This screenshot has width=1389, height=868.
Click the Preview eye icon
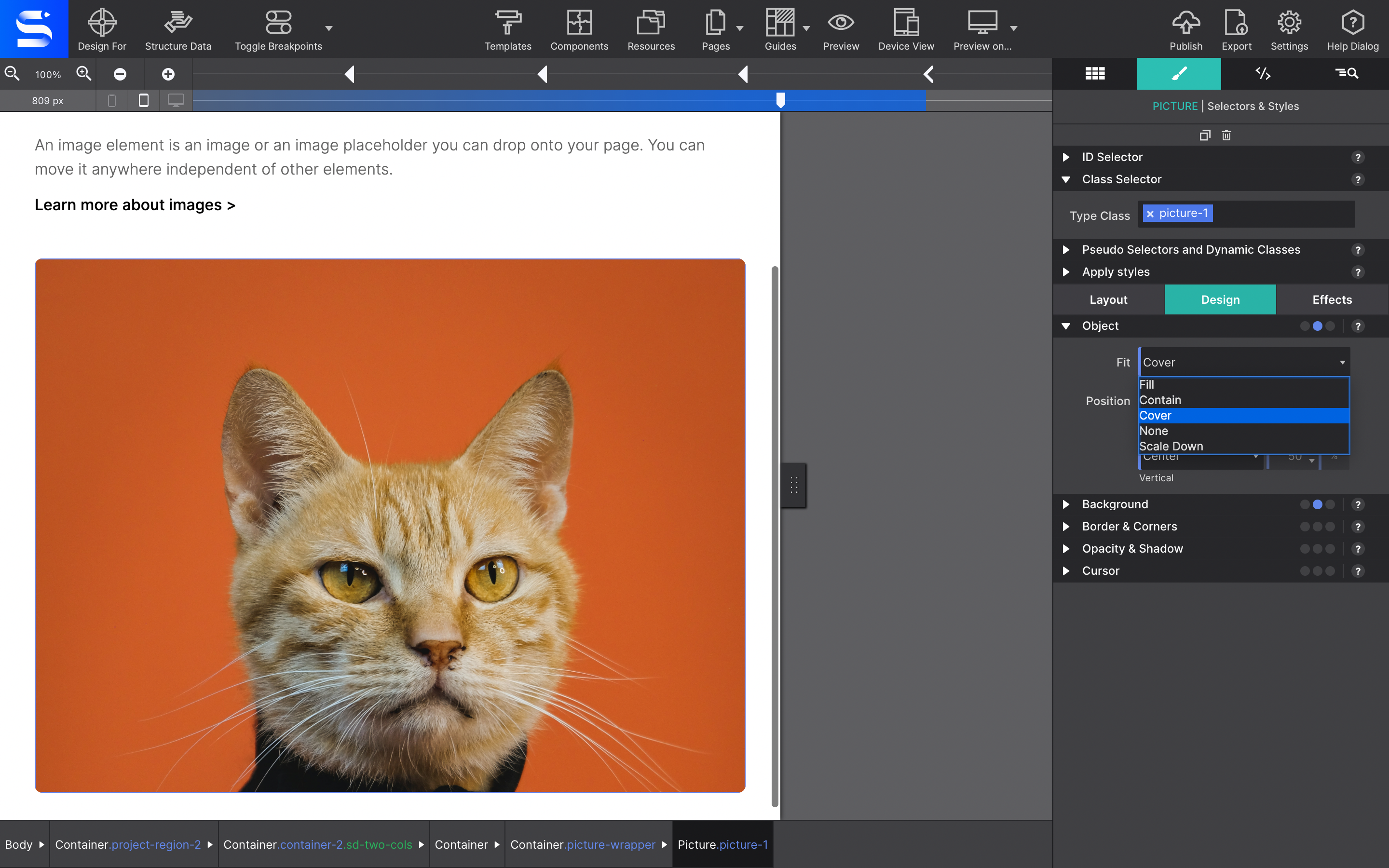pyautogui.click(x=841, y=23)
